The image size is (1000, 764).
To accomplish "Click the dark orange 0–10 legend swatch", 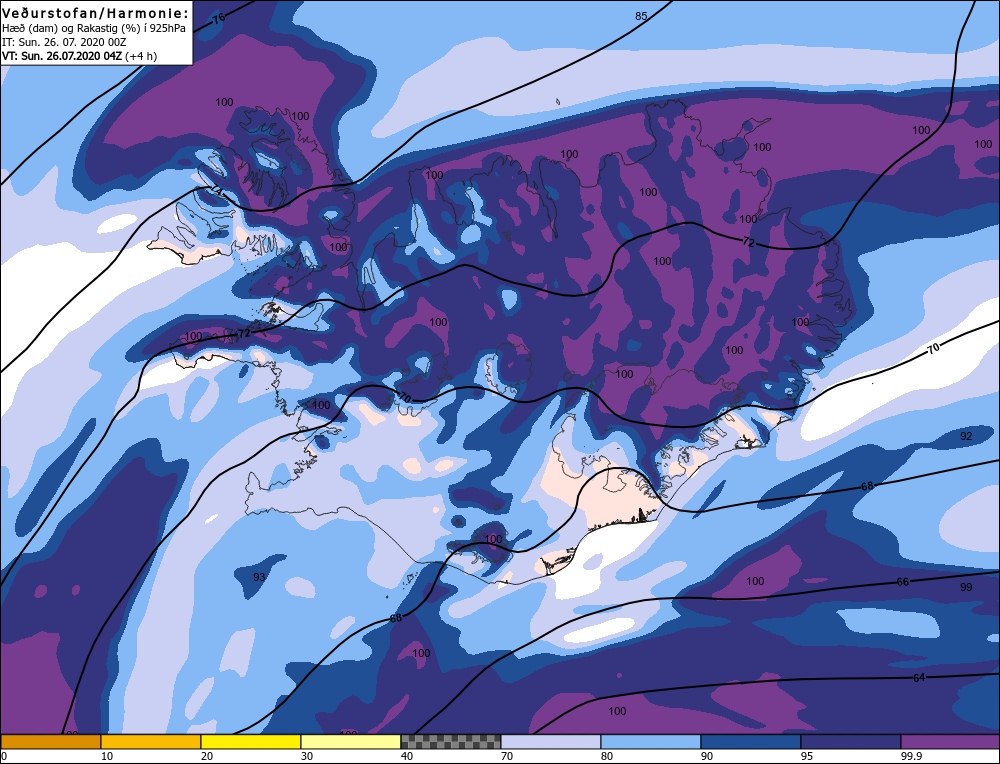I will coord(51,742).
